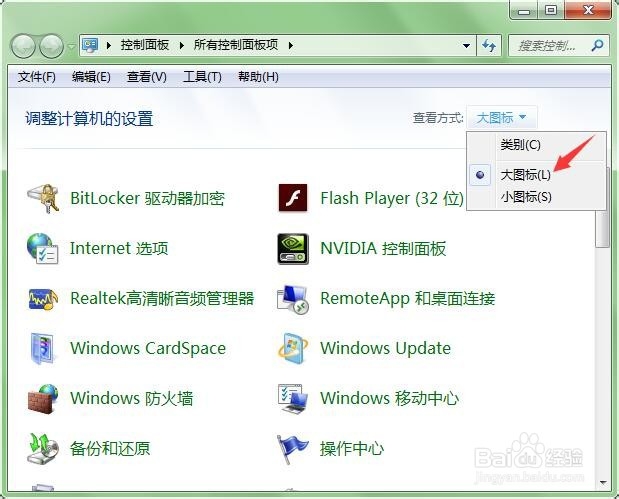Choose 类别(C) view option
Viewport: 619px width, 499px height.
click(x=520, y=145)
